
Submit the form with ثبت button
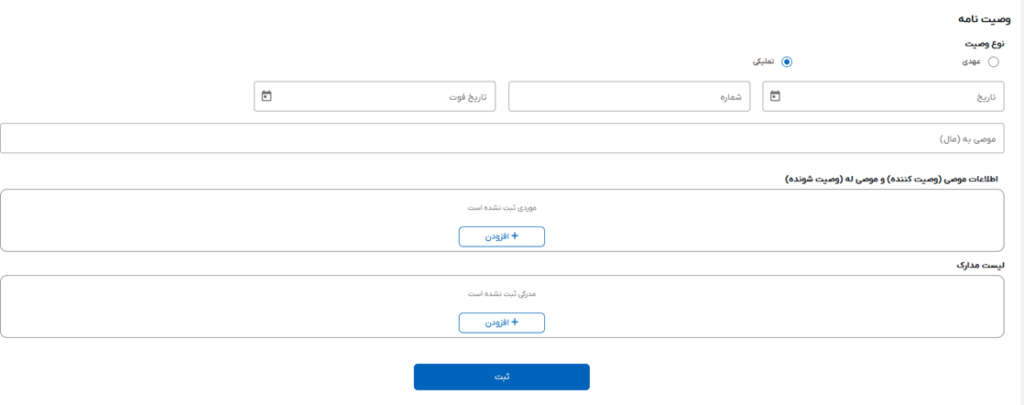pos(502,377)
